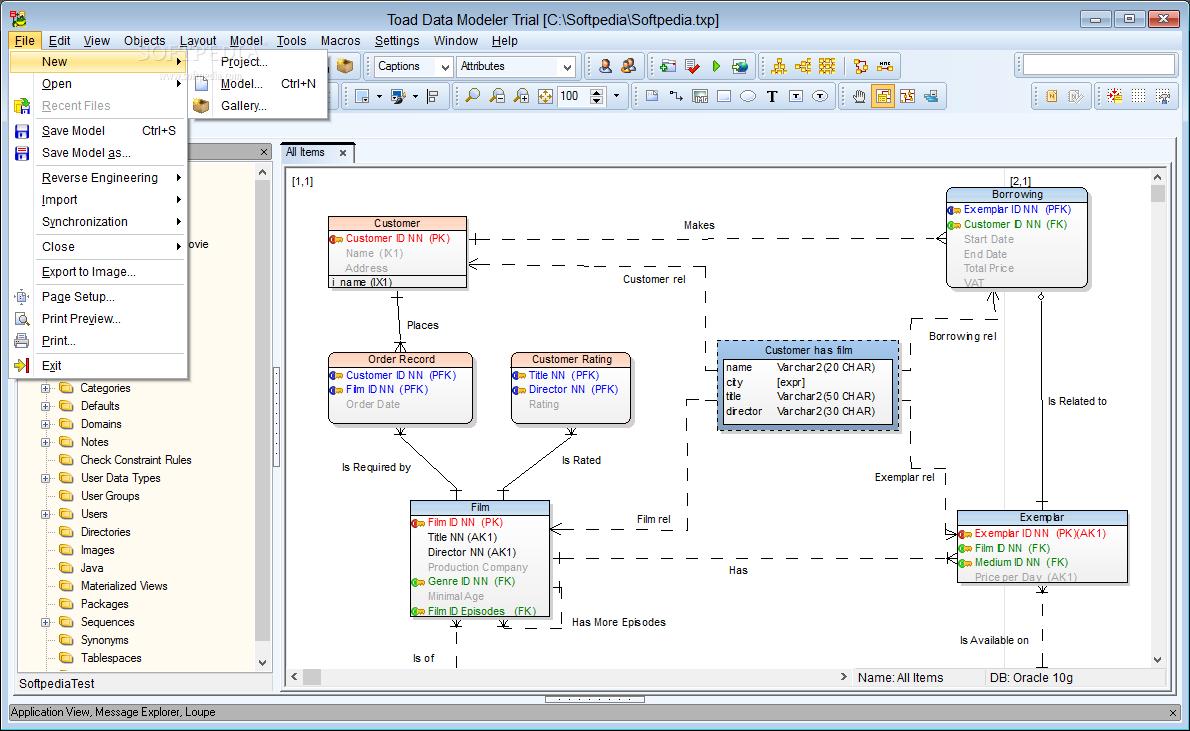Close the explorer side panel
The image size is (1190, 731).
(x=263, y=152)
